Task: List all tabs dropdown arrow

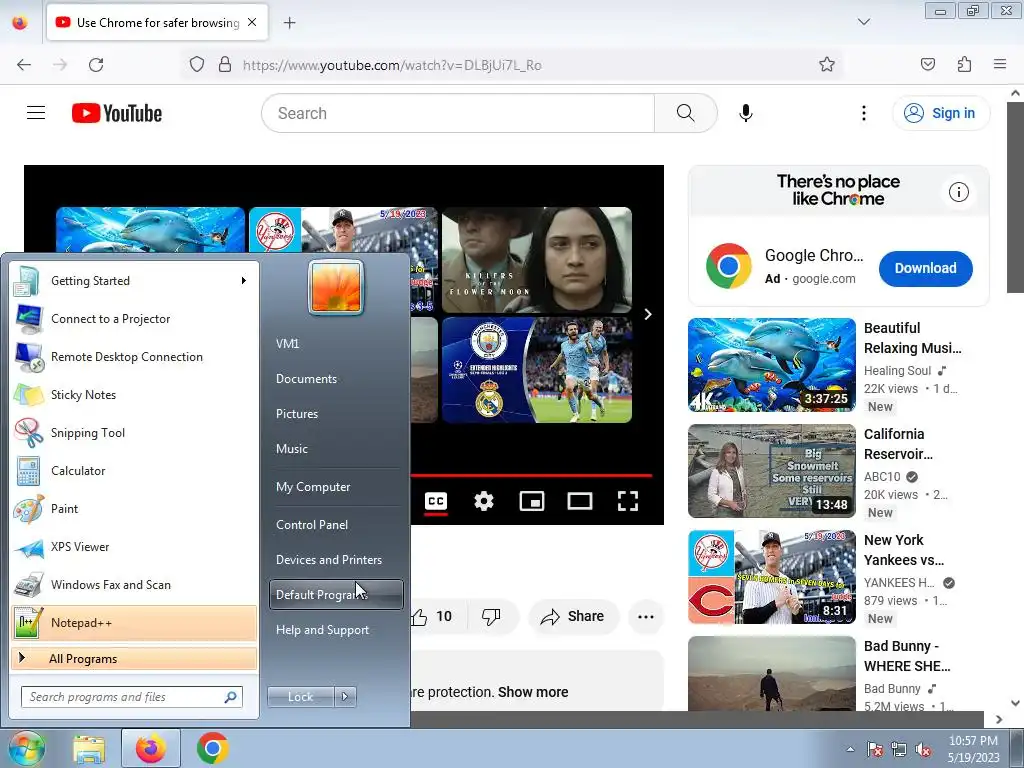Action: 863,22
